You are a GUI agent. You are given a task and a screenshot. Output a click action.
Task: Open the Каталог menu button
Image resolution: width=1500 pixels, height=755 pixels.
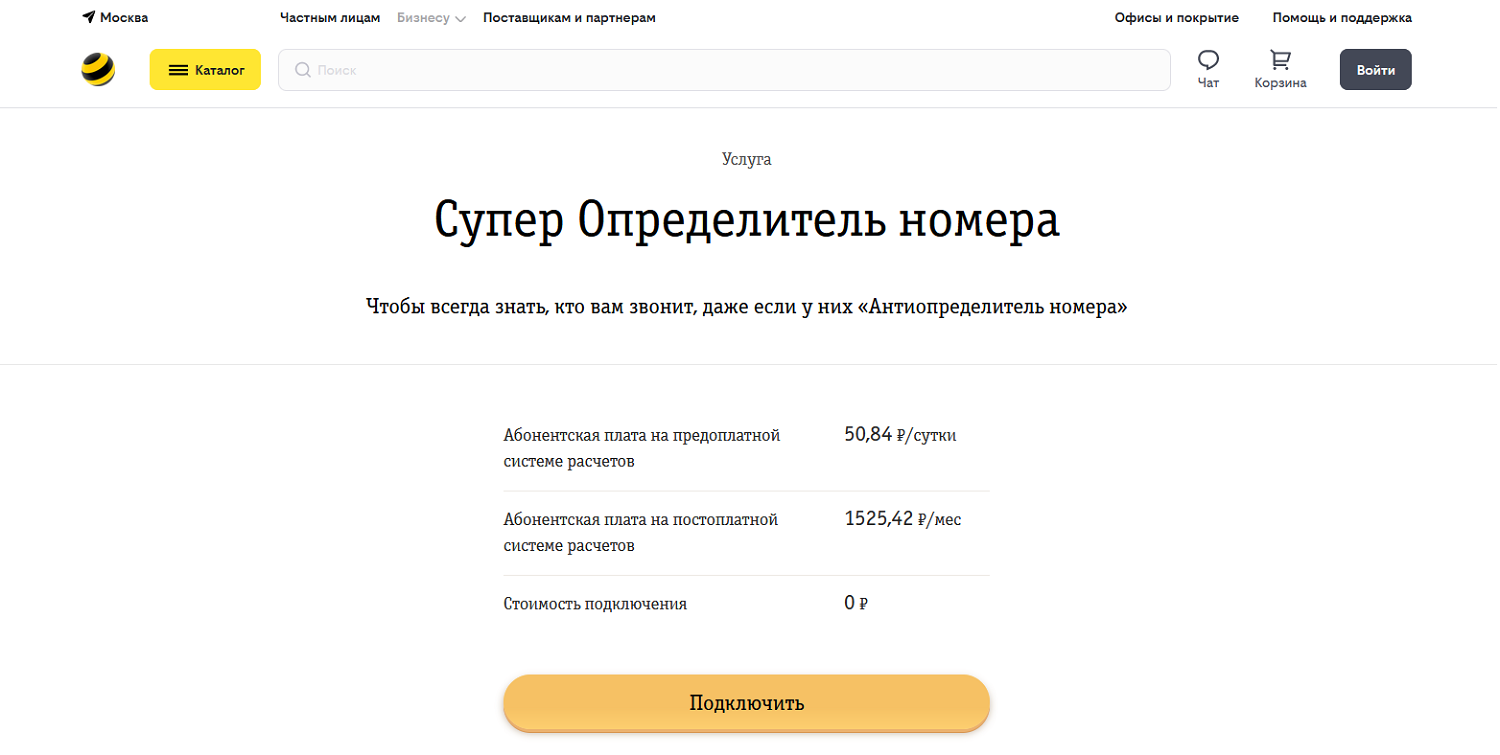205,70
